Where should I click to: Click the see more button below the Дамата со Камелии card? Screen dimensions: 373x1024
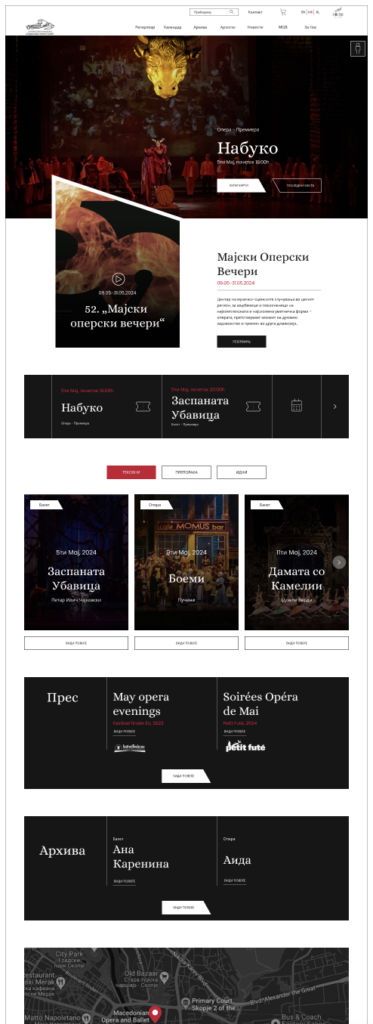pyautogui.click(x=297, y=643)
